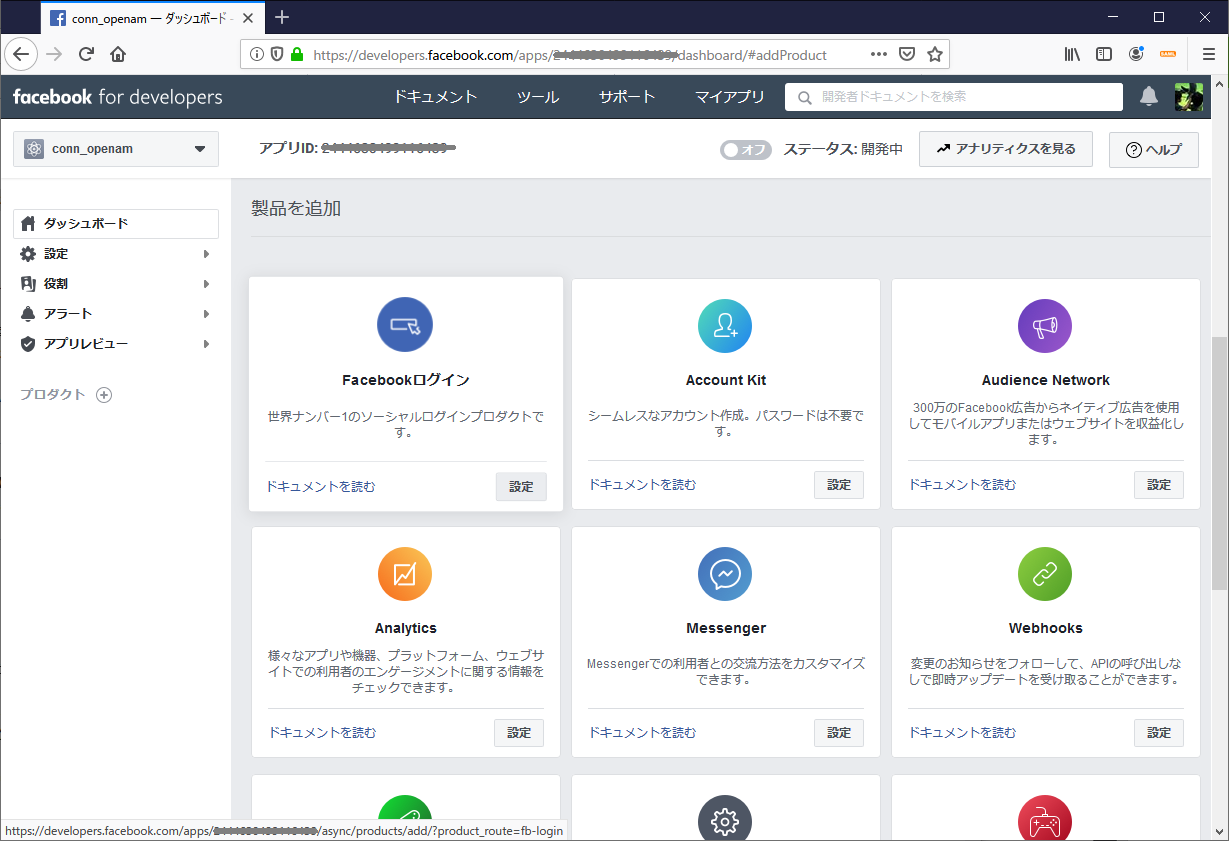Click the Webhooks link icon
The height and width of the screenshot is (841, 1229).
[x=1044, y=574]
